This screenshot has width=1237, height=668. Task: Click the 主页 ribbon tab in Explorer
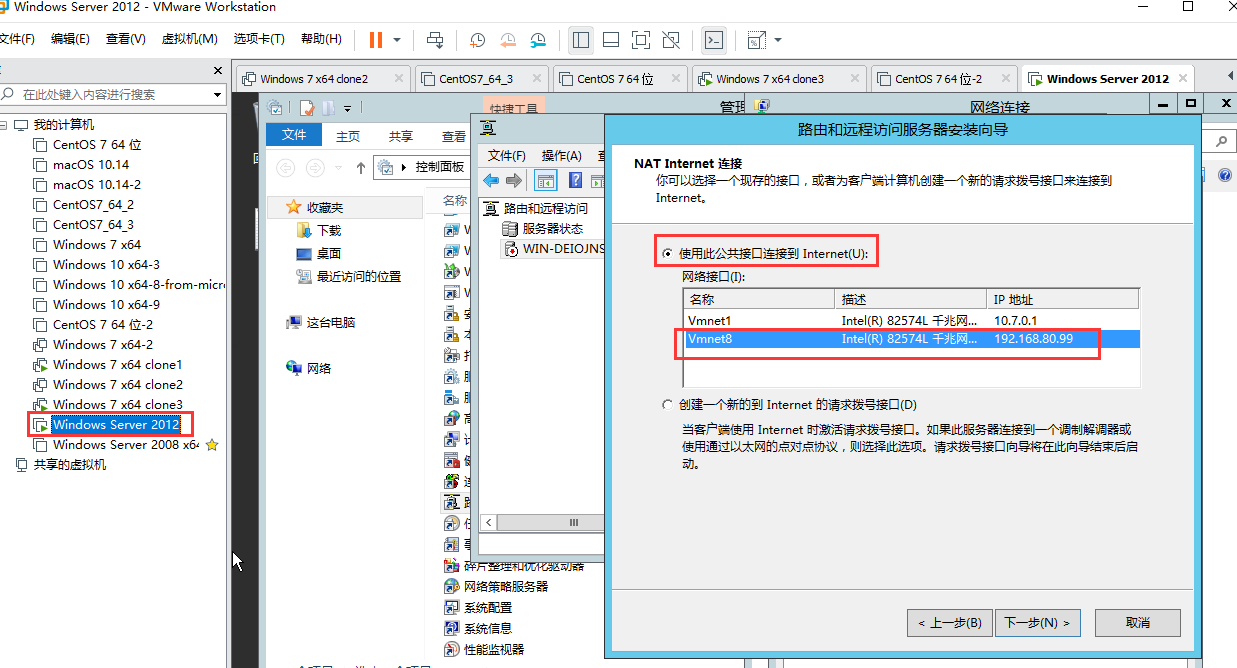(x=348, y=136)
